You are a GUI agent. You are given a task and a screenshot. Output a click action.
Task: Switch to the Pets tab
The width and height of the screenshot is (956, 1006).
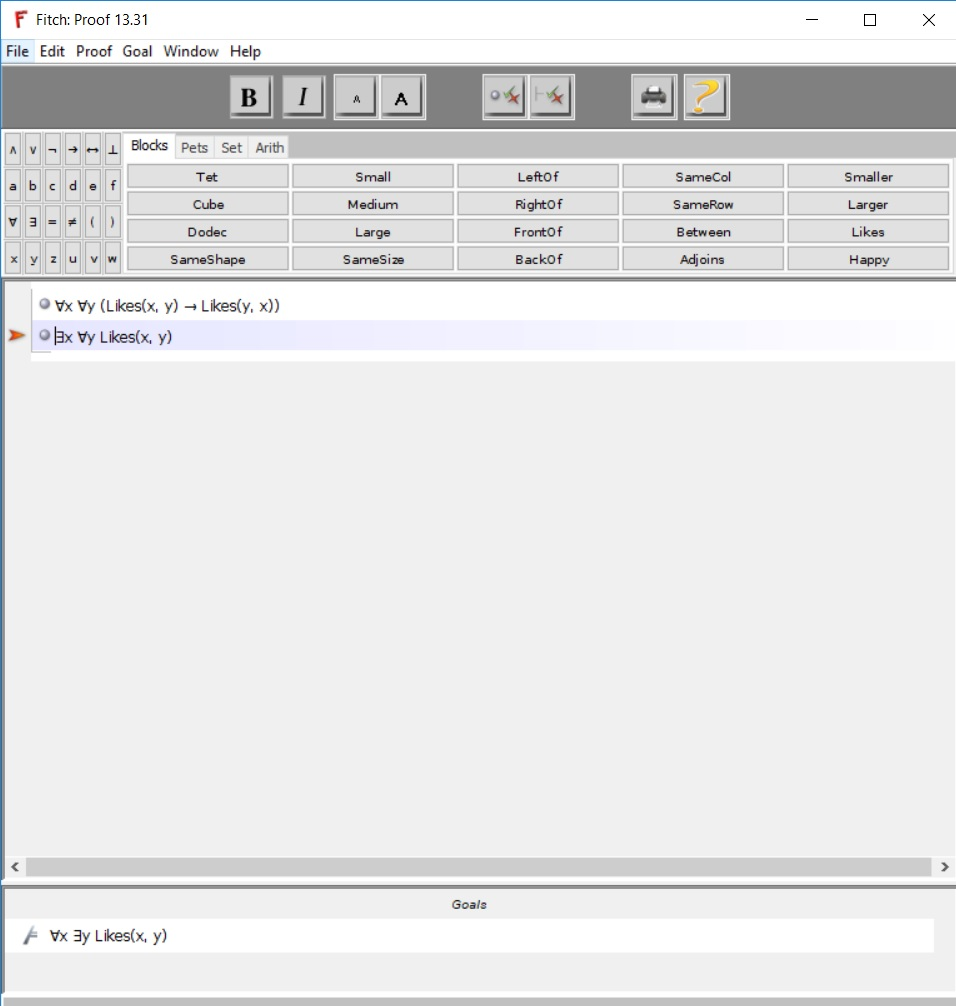(194, 147)
